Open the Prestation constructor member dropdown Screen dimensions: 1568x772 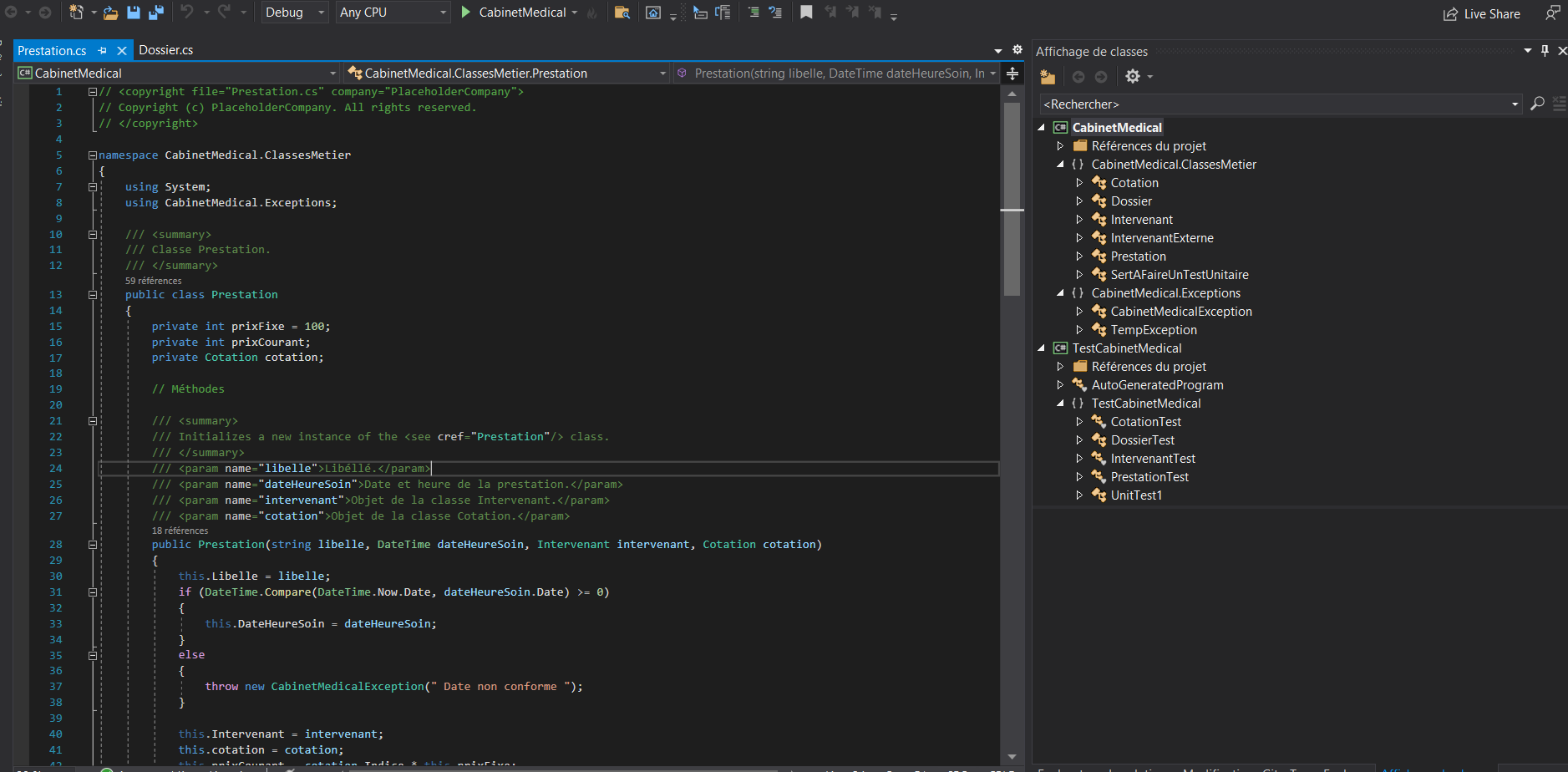pyautogui.click(x=836, y=74)
